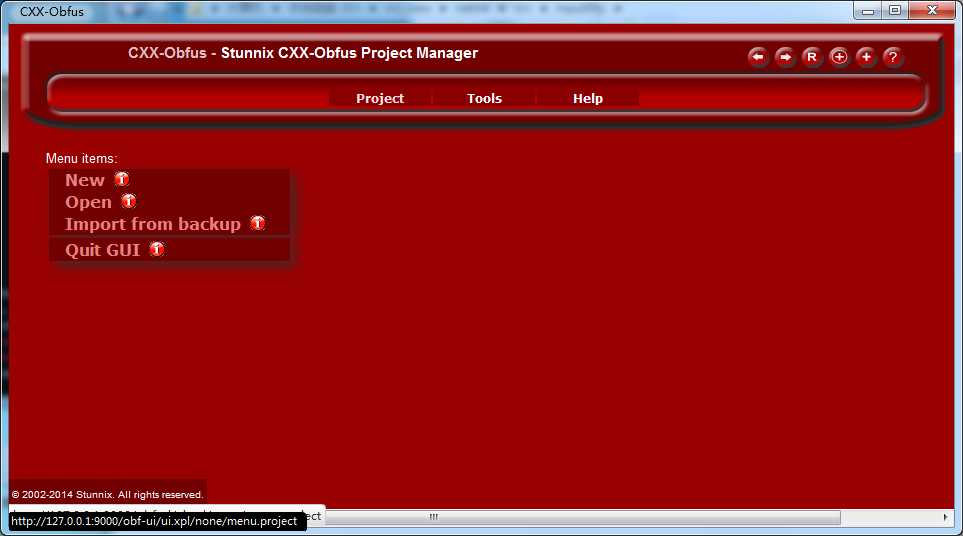Click the Project Manager title text

pyautogui.click(x=349, y=53)
